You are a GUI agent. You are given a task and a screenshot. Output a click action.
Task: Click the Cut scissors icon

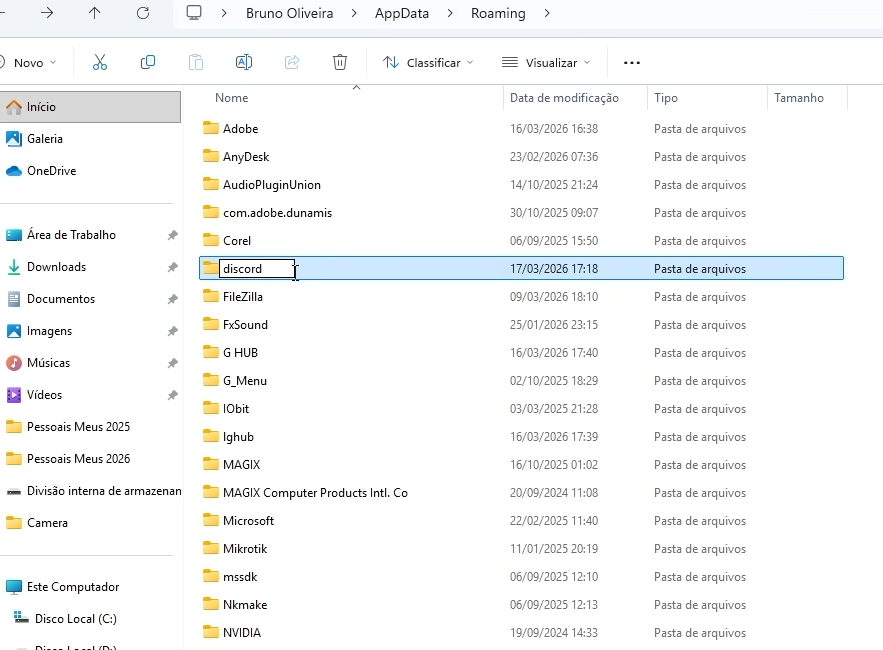pyautogui.click(x=100, y=63)
